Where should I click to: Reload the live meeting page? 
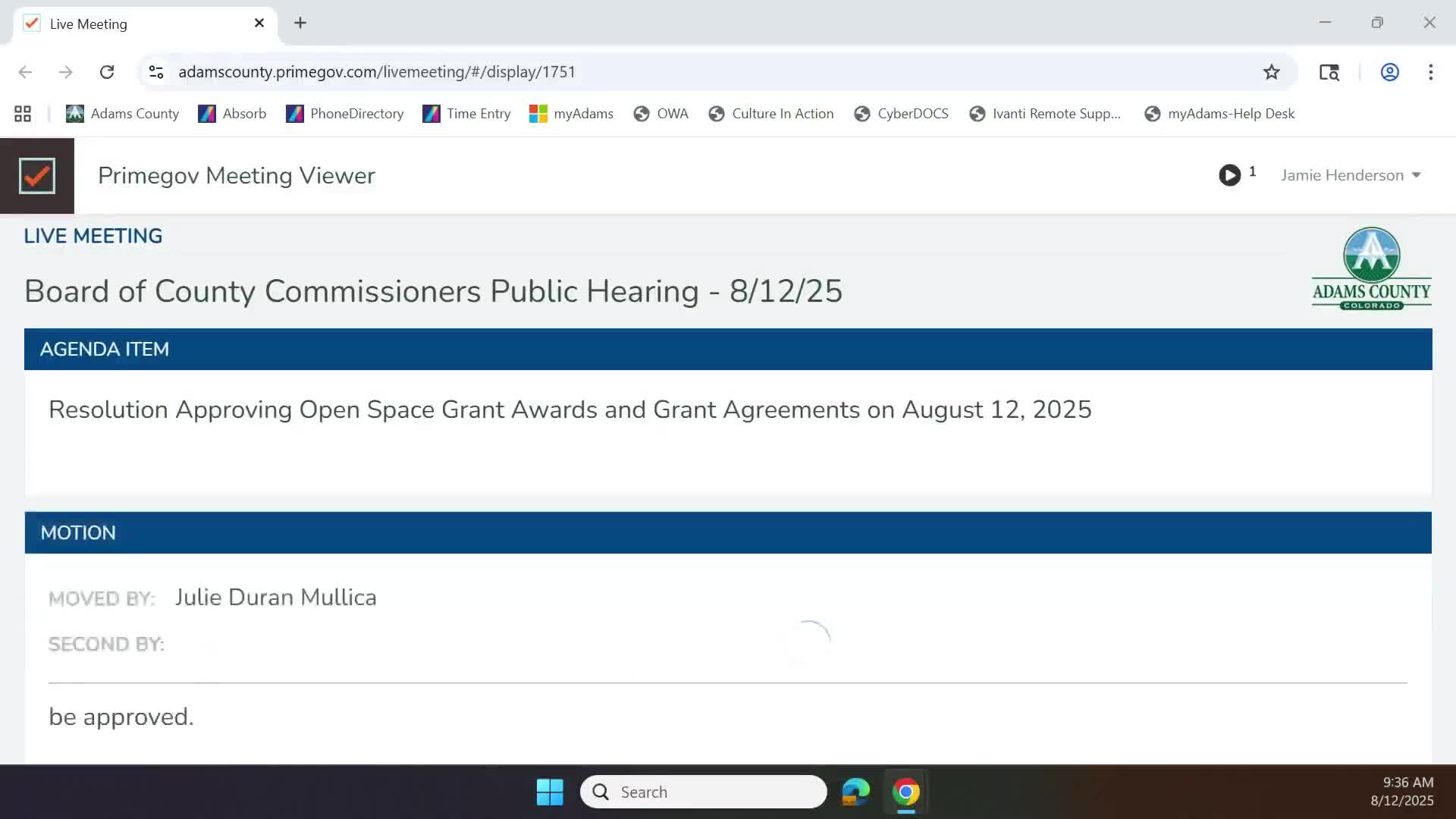(107, 72)
